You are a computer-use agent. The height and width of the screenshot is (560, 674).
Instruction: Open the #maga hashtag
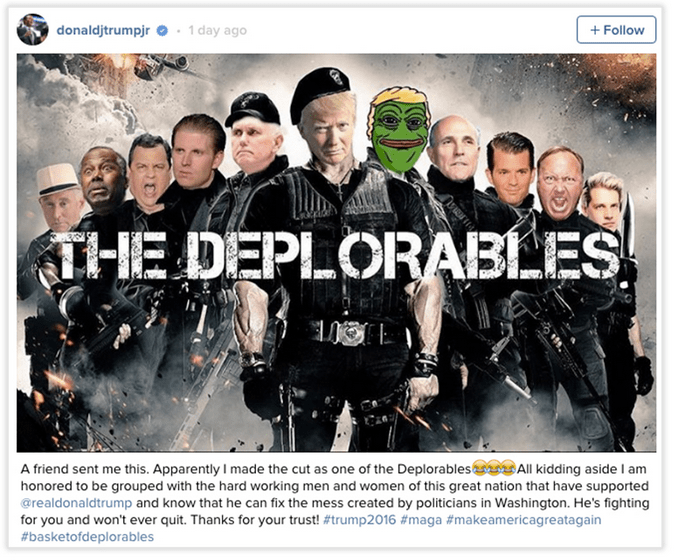[421, 520]
